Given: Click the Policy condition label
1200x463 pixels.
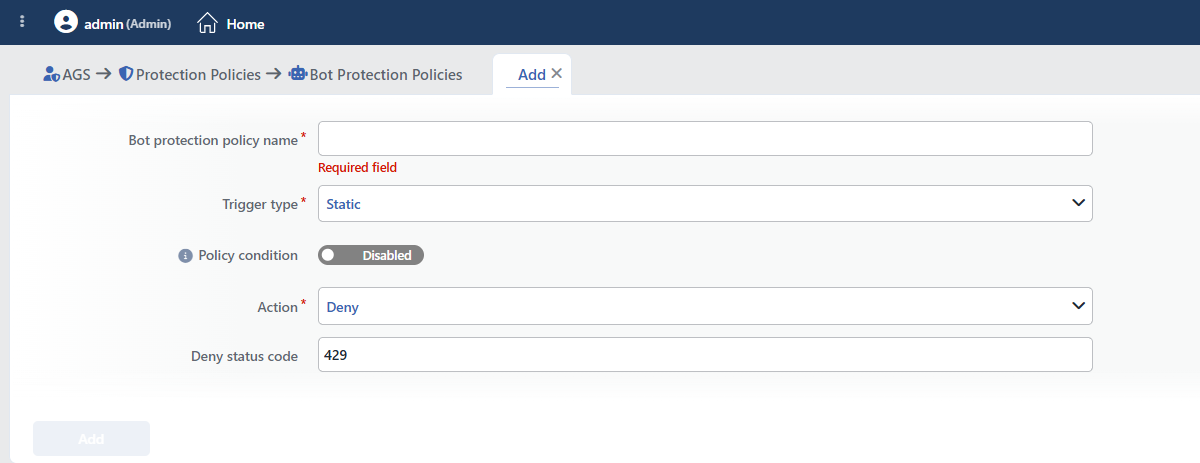Looking at the screenshot, I should click(248, 255).
